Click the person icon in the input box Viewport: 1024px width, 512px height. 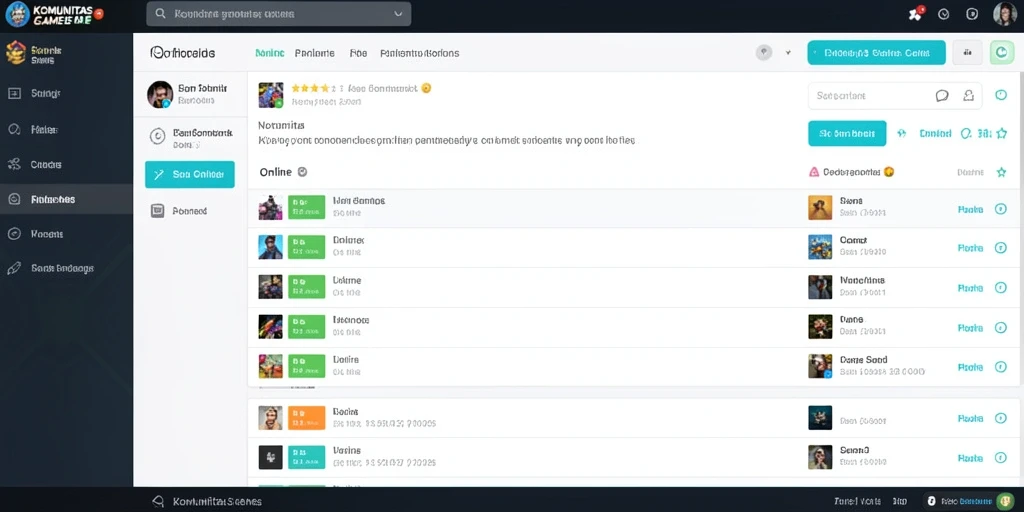point(968,96)
